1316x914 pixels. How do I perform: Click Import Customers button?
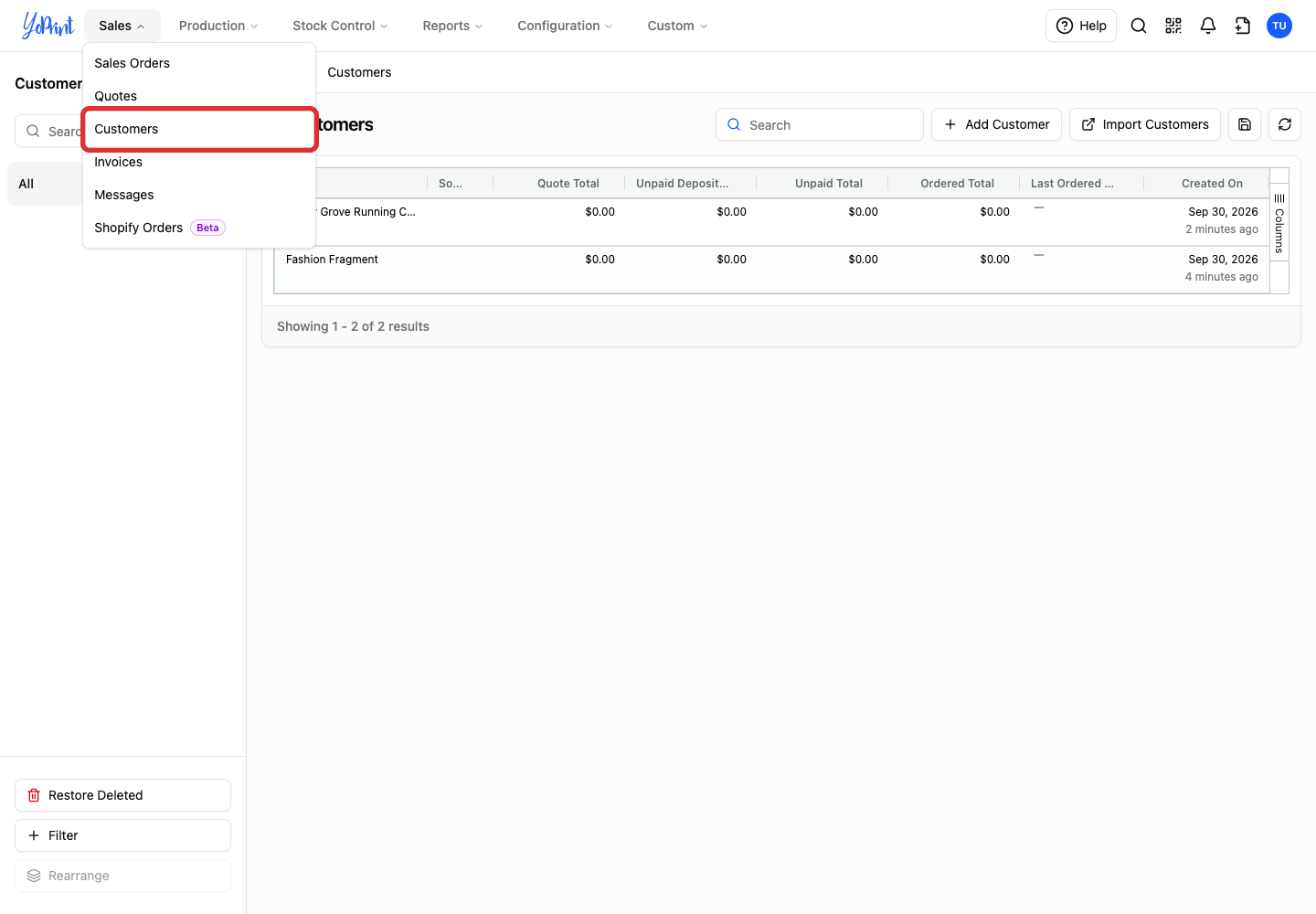click(x=1145, y=124)
